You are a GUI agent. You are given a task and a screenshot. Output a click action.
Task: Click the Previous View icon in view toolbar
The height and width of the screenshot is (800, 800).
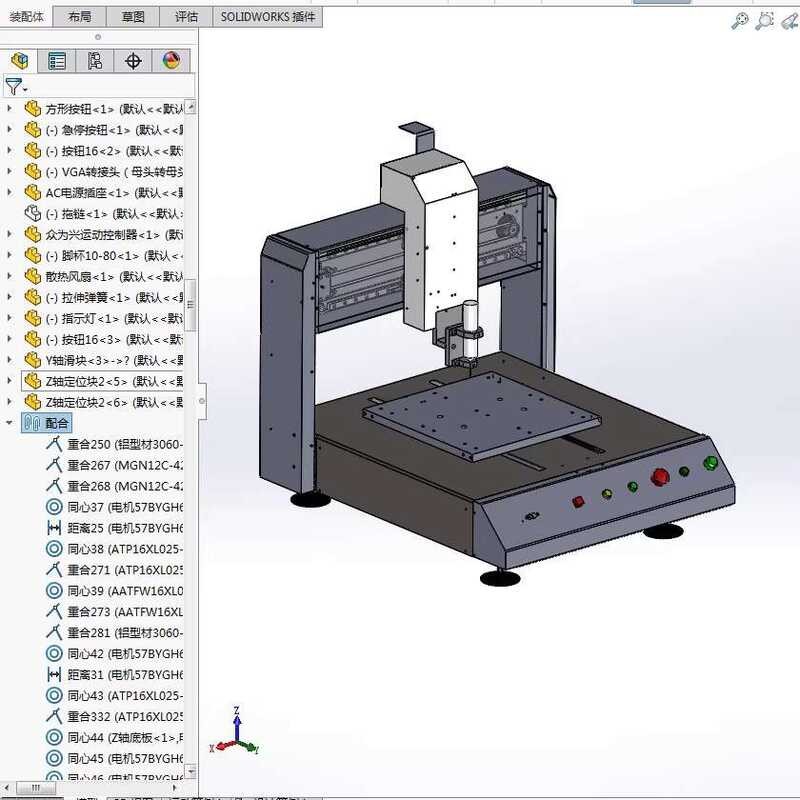790,20
